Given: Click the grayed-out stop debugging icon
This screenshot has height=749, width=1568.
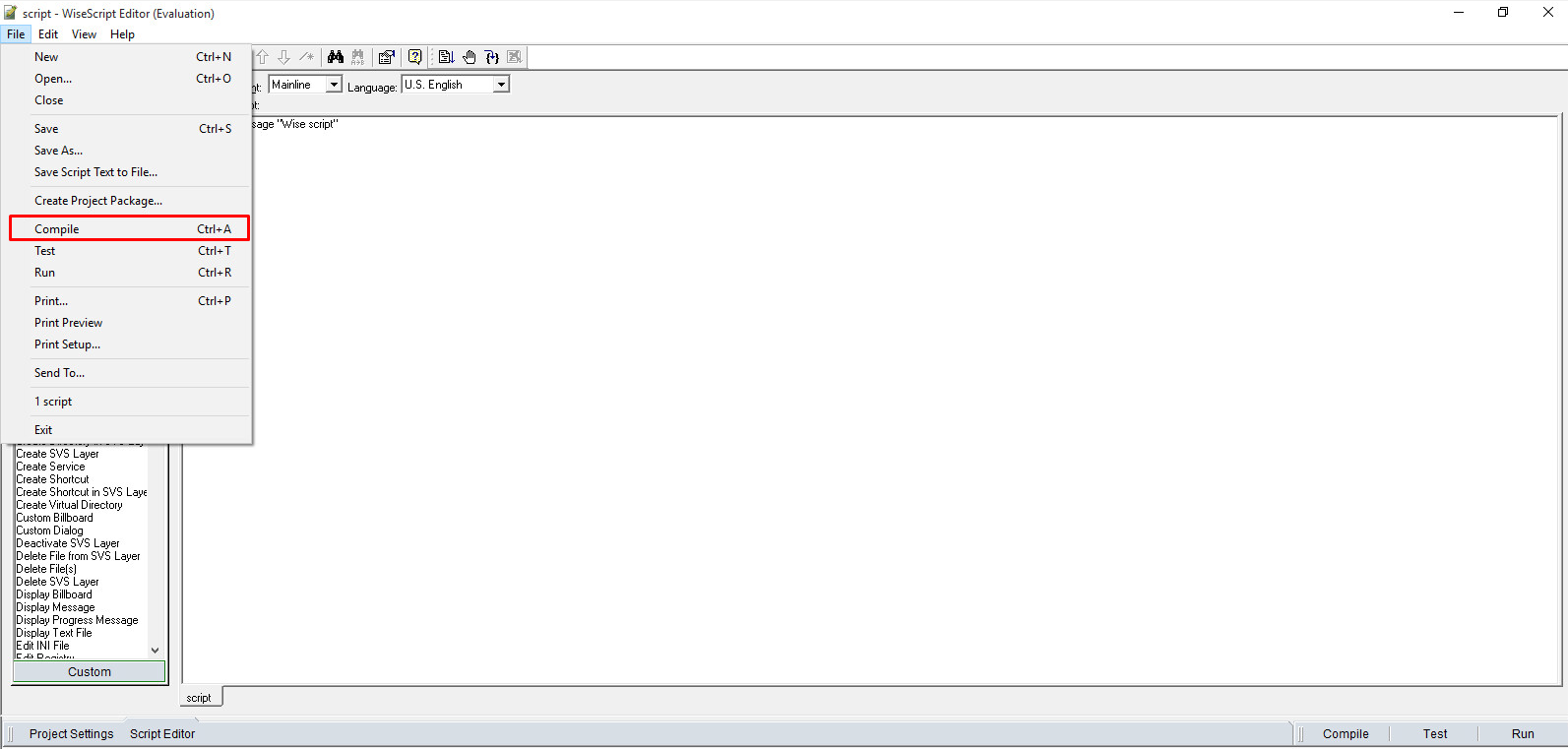Looking at the screenshot, I should point(515,57).
